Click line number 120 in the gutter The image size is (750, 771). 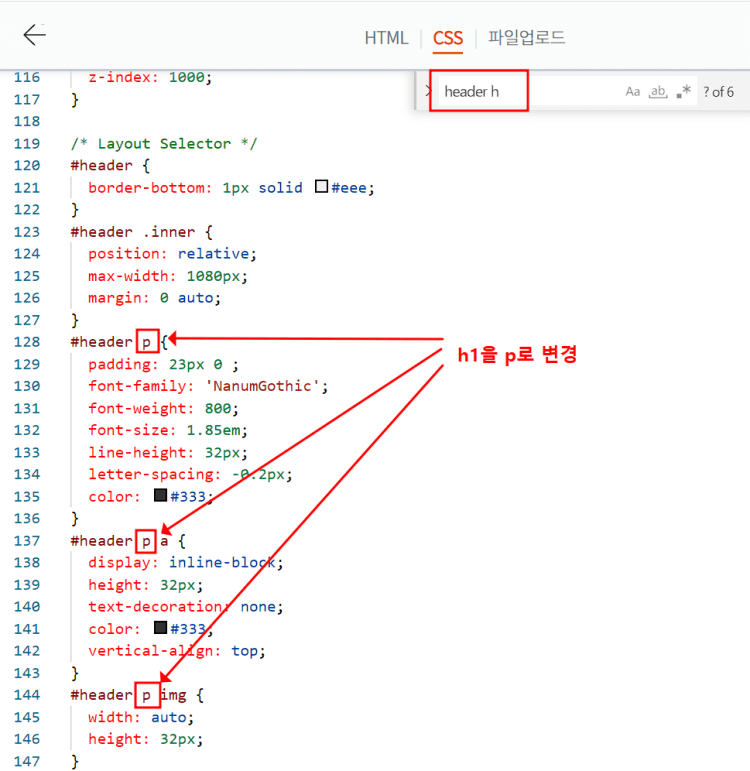[x=27, y=166]
